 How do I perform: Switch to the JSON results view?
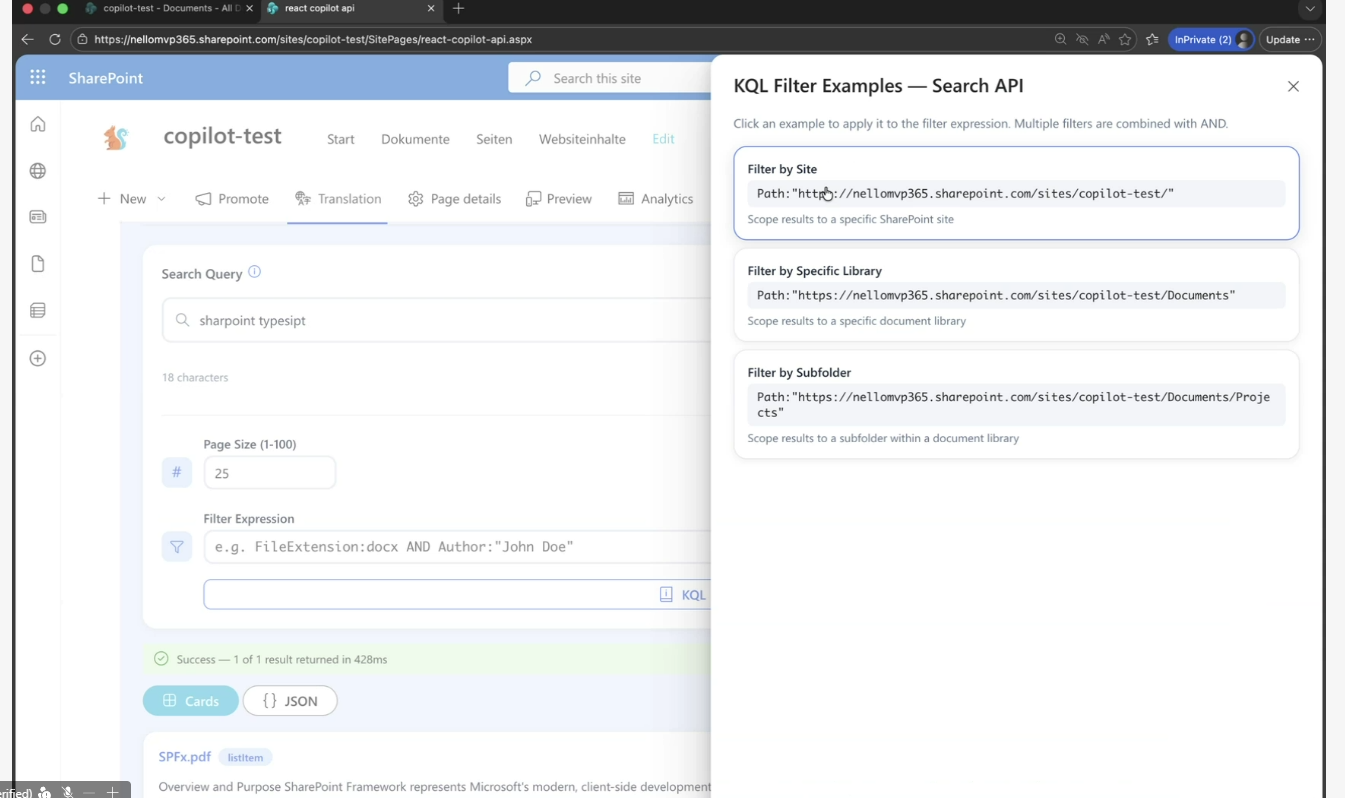[290, 701]
